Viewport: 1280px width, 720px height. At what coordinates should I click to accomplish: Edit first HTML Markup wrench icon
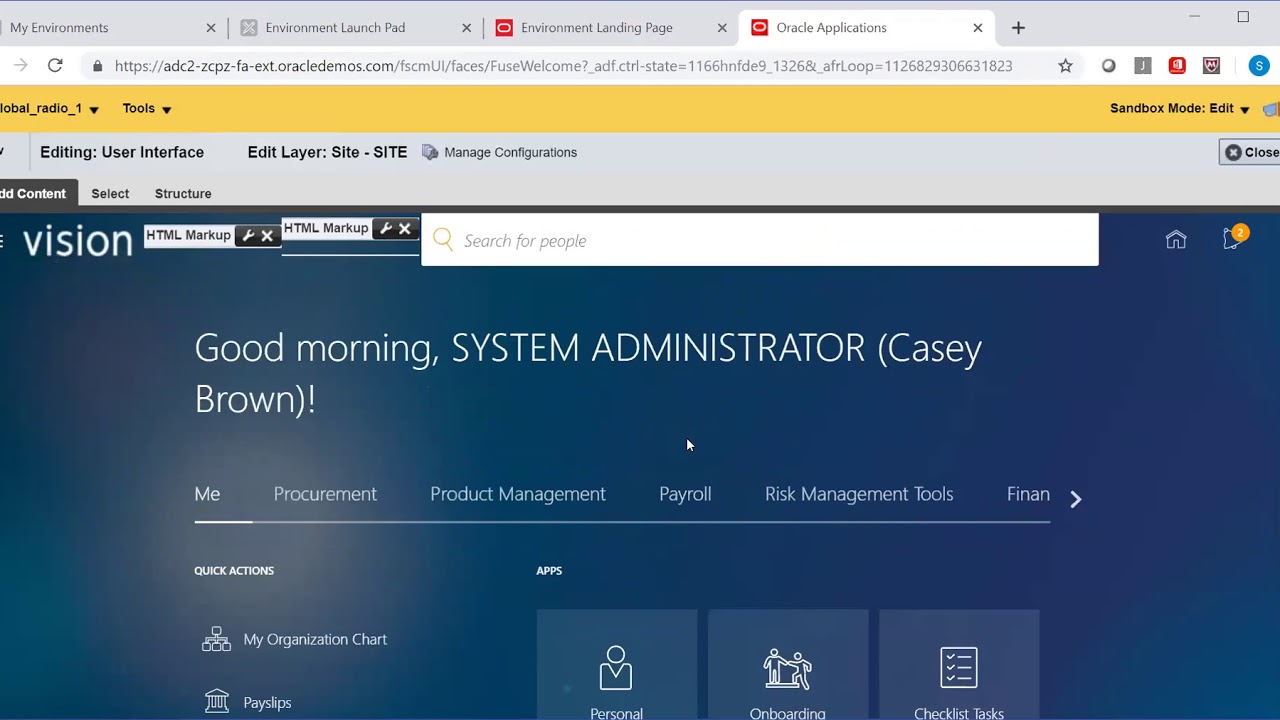click(249, 236)
